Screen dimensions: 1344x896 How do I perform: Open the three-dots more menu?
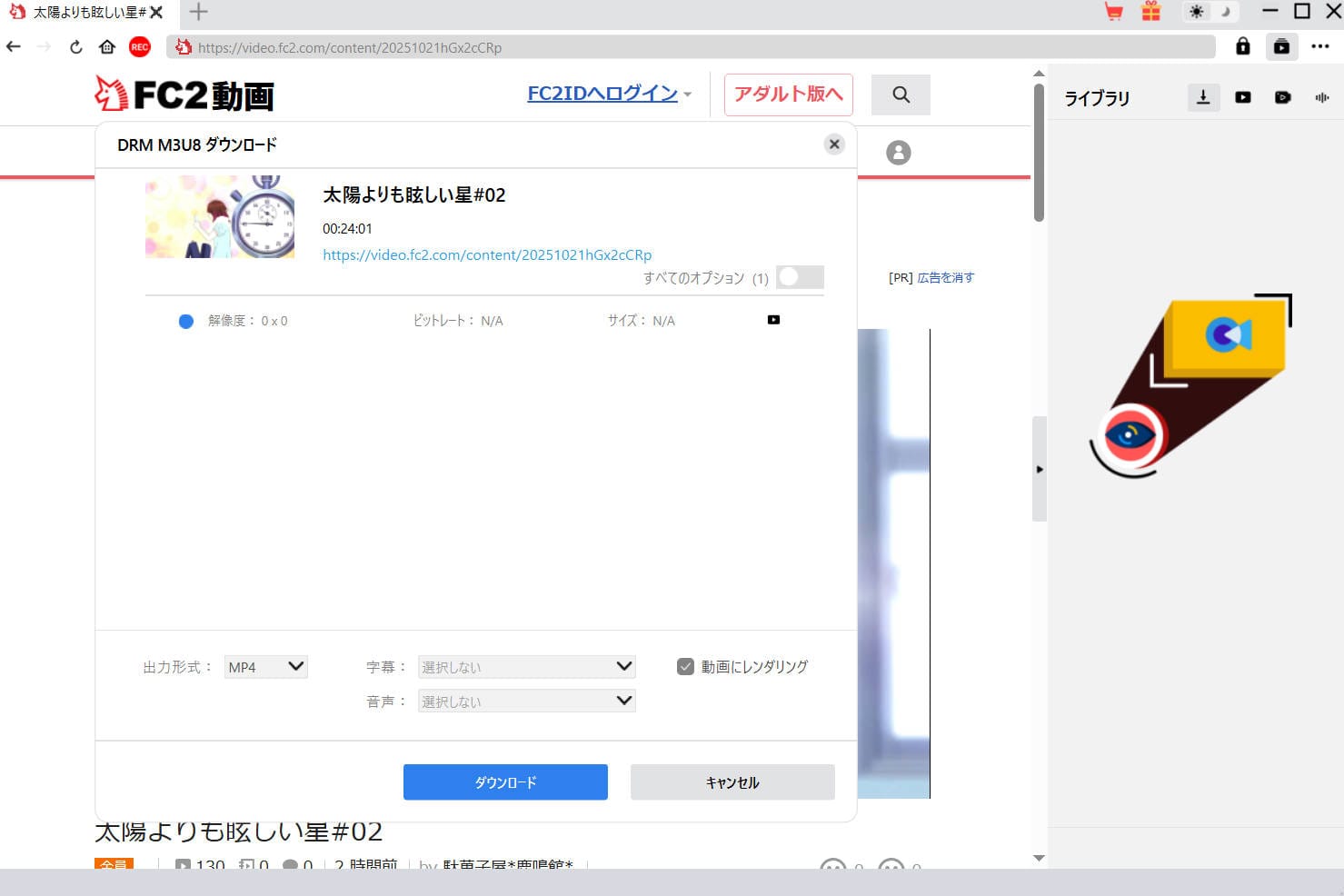pyautogui.click(x=1320, y=47)
